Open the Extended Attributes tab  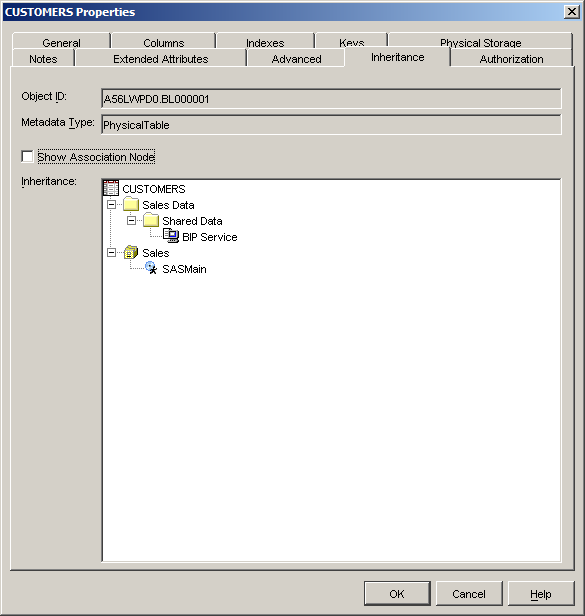coord(161,58)
